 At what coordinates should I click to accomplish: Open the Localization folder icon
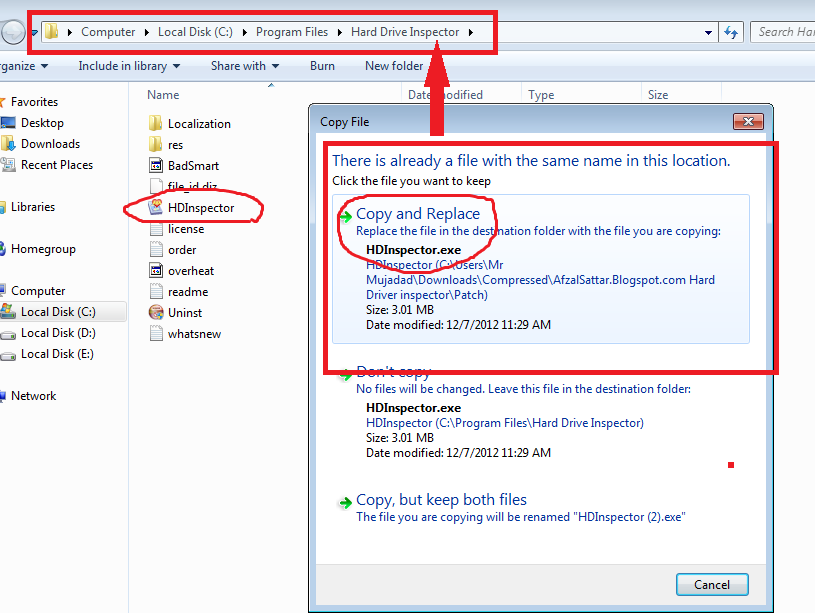(x=155, y=124)
